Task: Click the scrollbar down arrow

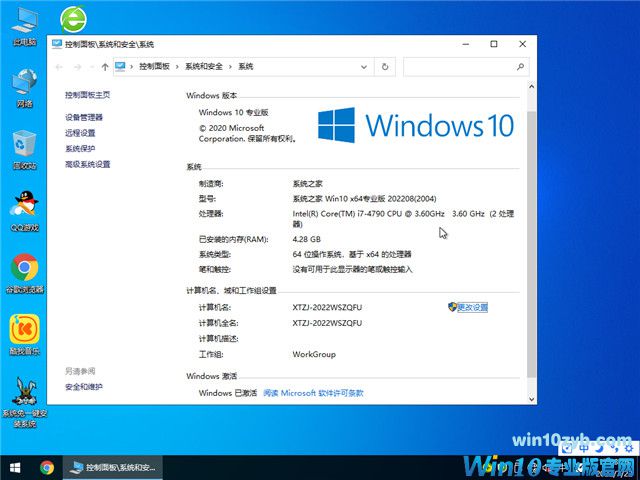Action: click(531, 399)
